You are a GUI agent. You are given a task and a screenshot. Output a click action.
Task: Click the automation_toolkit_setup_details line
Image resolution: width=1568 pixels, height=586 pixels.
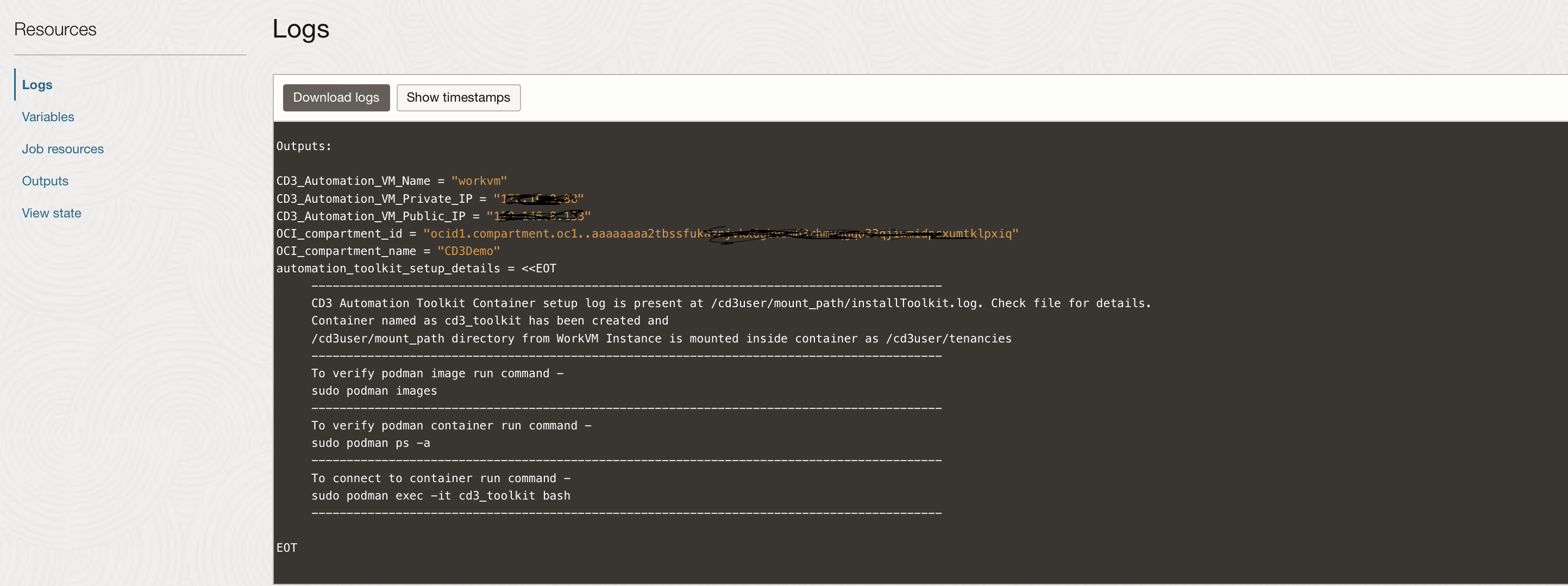tap(416, 269)
